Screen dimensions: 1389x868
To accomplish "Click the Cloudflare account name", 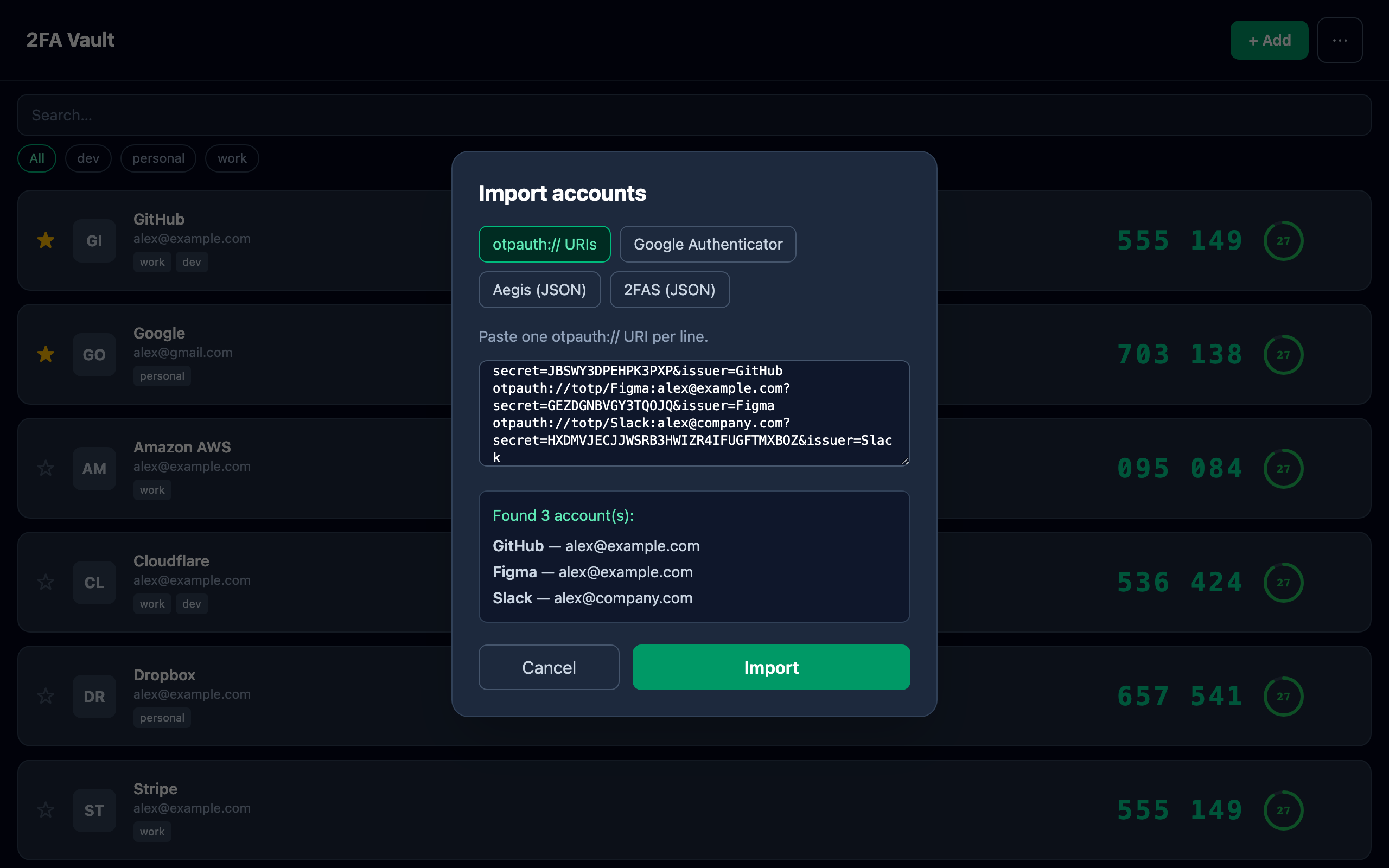I will coord(171,561).
